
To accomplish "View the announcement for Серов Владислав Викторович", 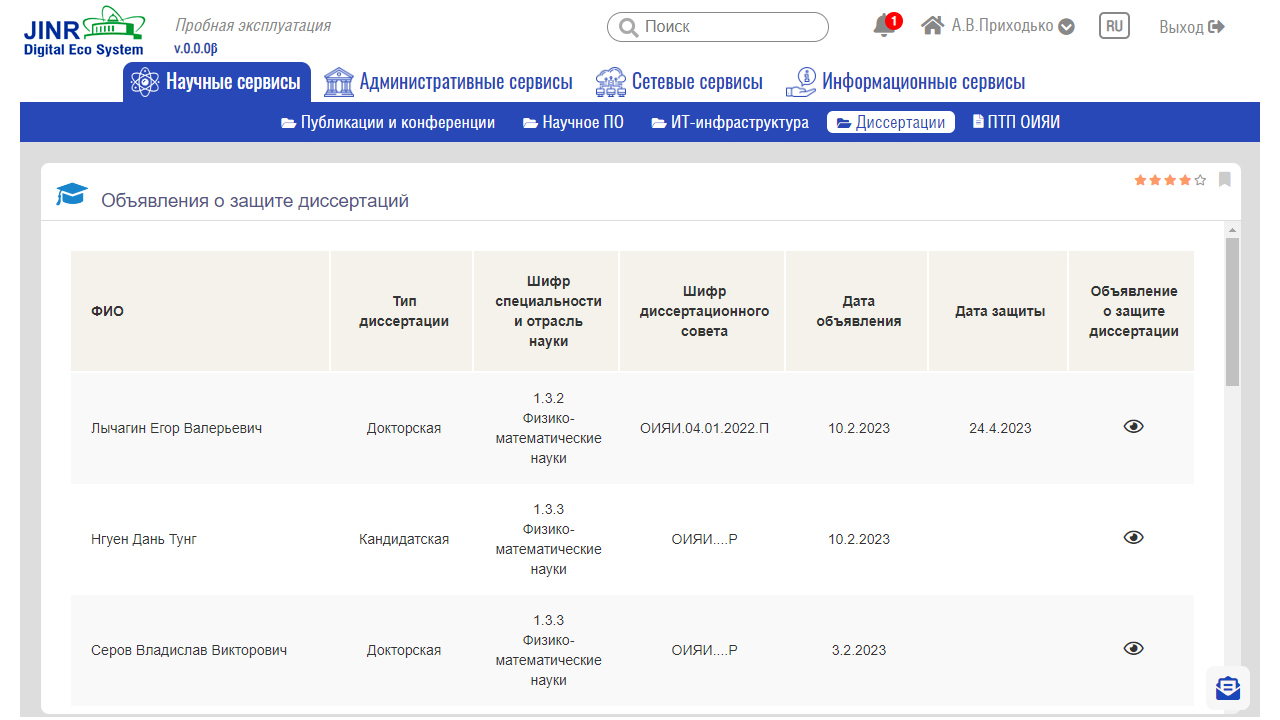I will [1132, 649].
